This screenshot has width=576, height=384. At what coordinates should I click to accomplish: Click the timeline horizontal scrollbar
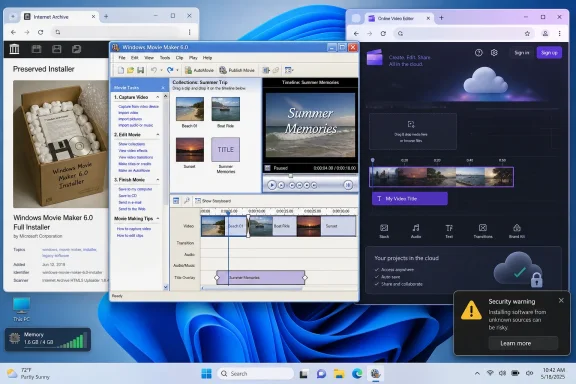(252, 288)
